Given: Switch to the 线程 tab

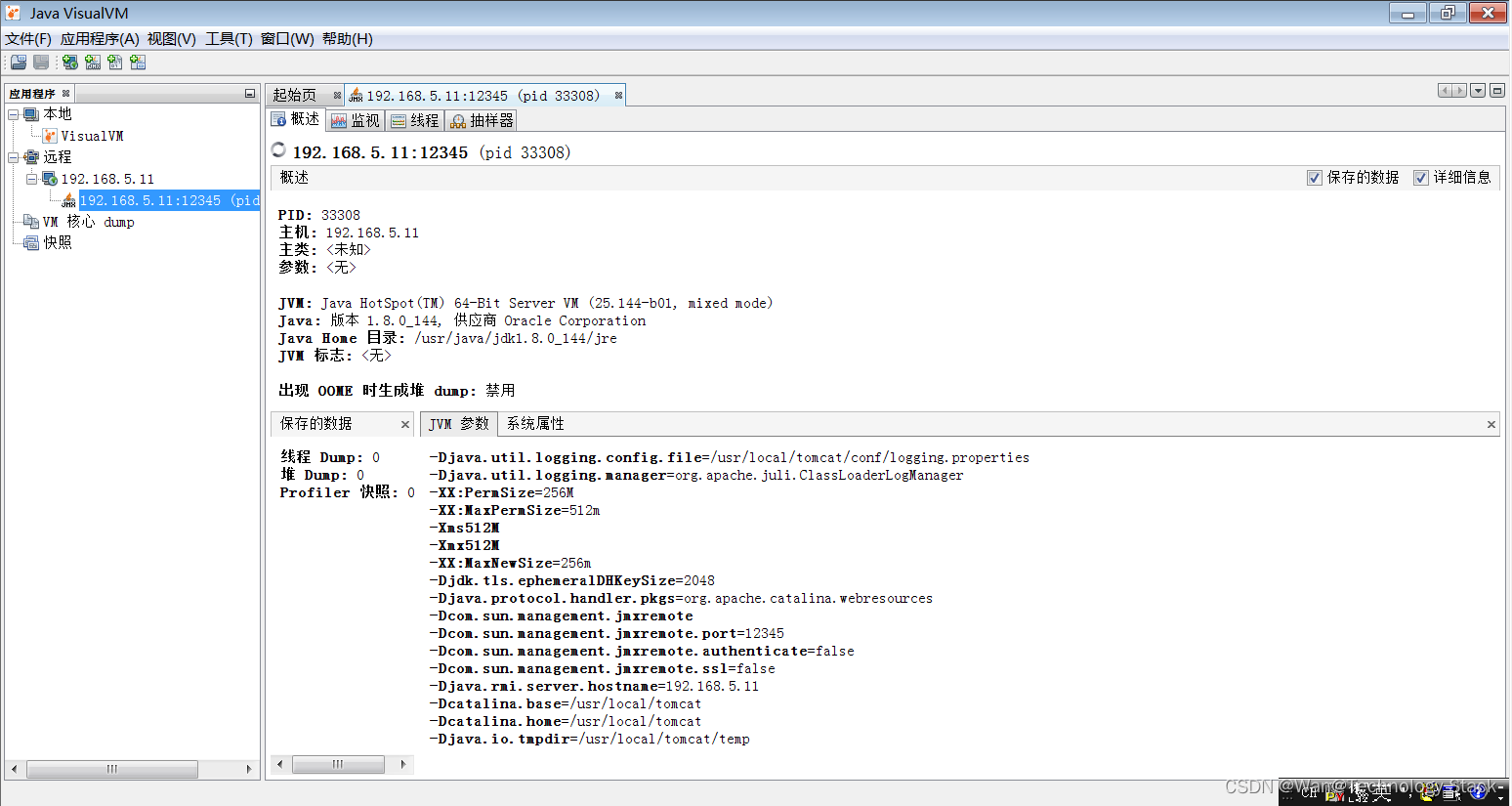Looking at the screenshot, I should pyautogui.click(x=415, y=120).
